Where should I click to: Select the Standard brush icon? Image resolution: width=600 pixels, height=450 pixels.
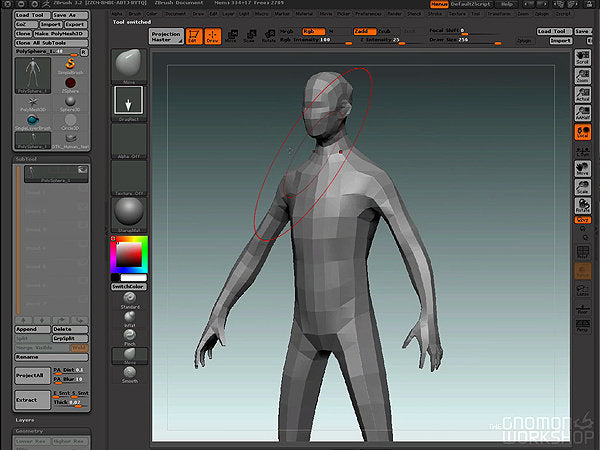click(128, 299)
